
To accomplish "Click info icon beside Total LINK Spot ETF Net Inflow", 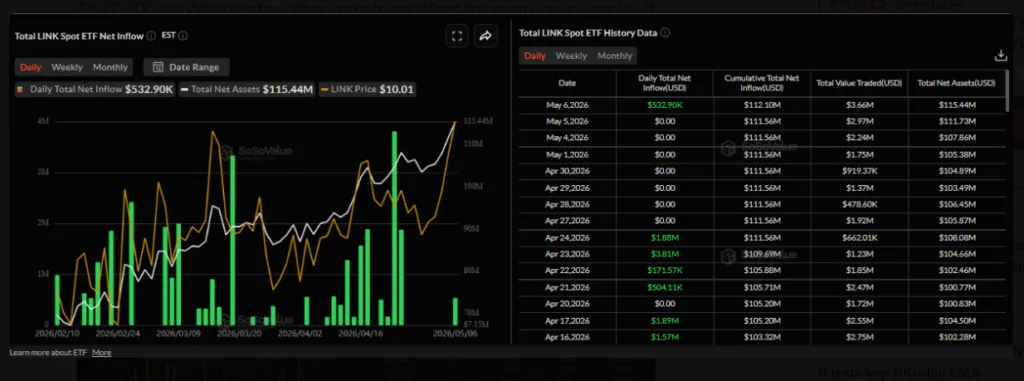I will 152,36.
